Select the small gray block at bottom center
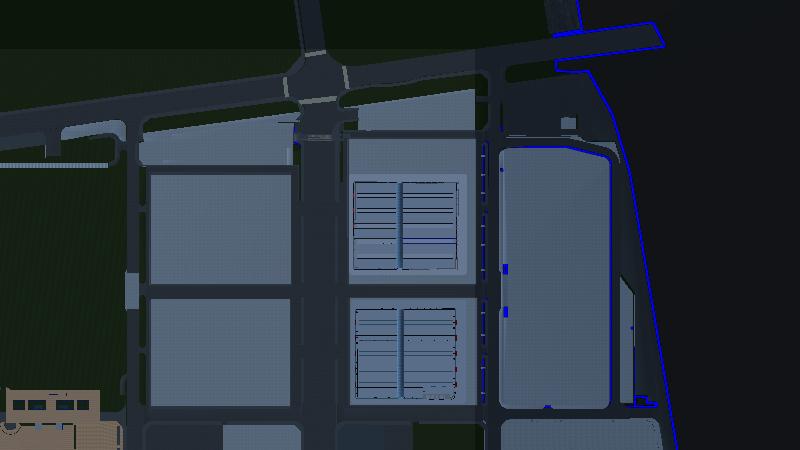Image resolution: width=800 pixels, height=450 pixels. (x=261, y=437)
